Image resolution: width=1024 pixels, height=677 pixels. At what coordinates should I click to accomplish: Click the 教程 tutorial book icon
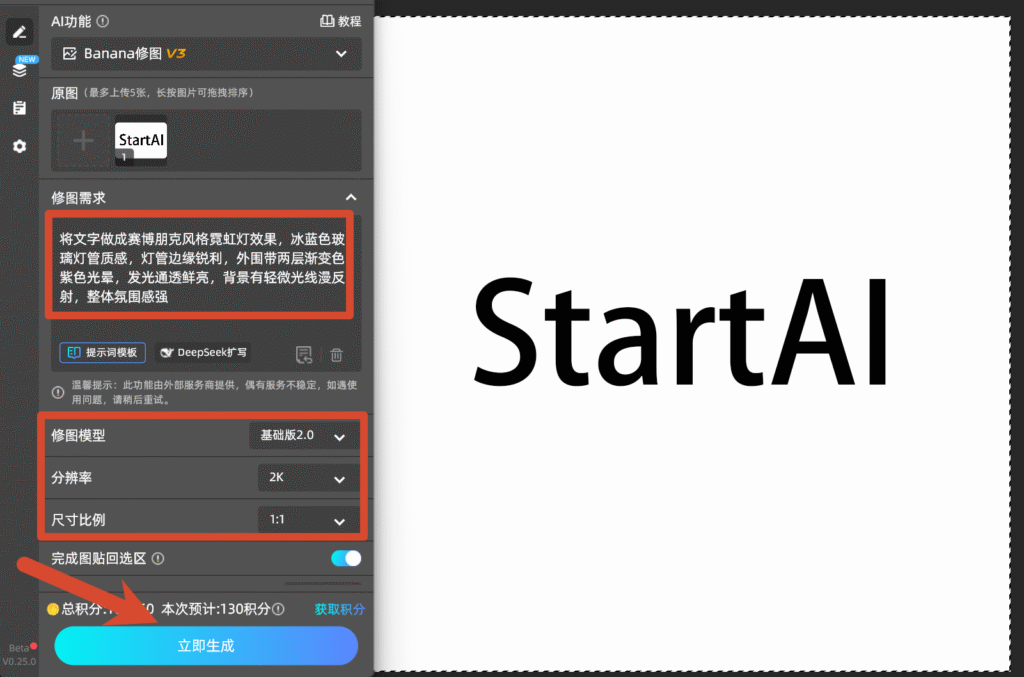coord(327,21)
